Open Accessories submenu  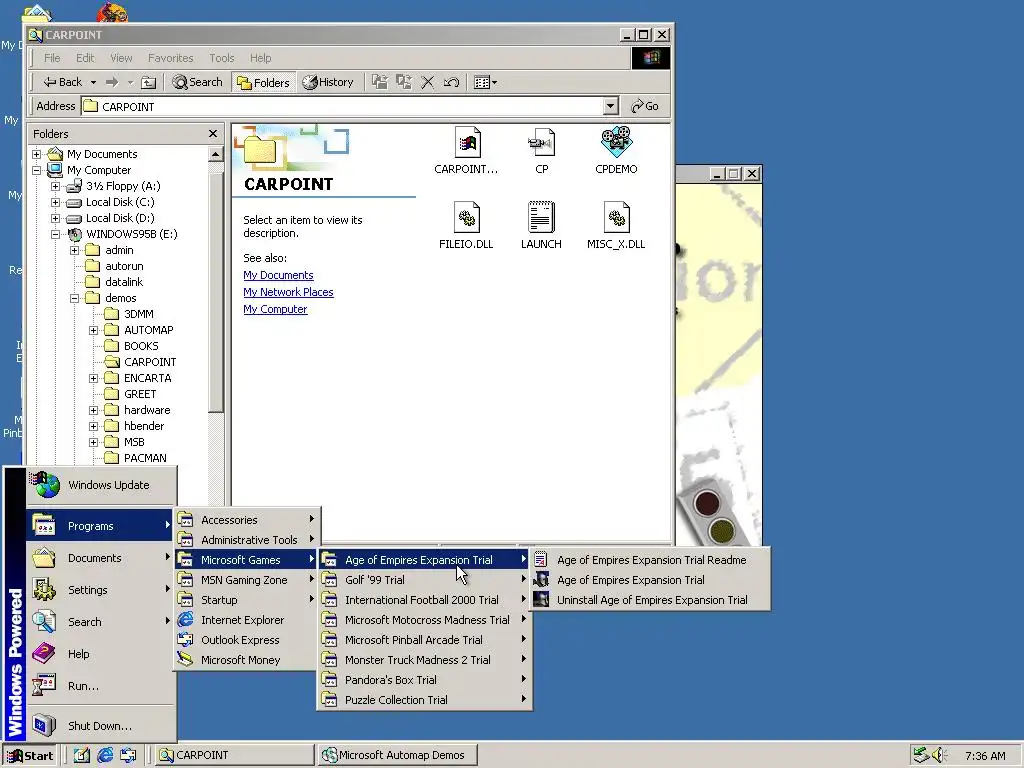pyautogui.click(x=247, y=520)
